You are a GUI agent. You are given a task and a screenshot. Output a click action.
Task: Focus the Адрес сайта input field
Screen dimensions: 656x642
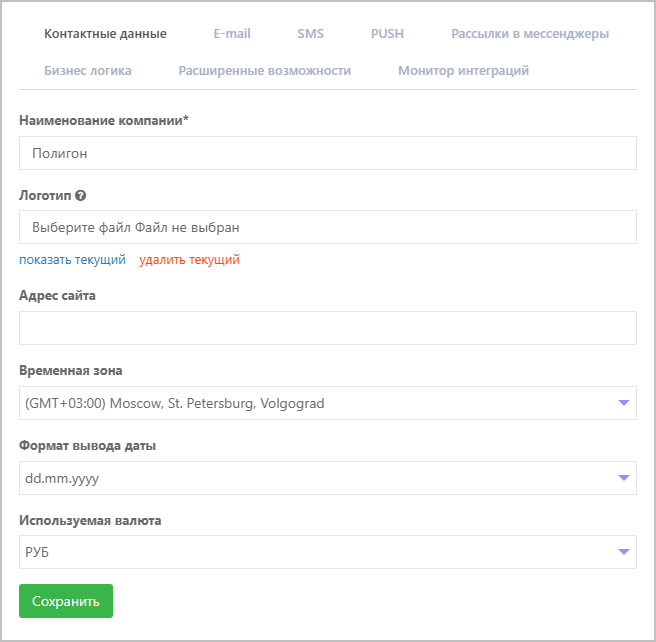(327, 328)
